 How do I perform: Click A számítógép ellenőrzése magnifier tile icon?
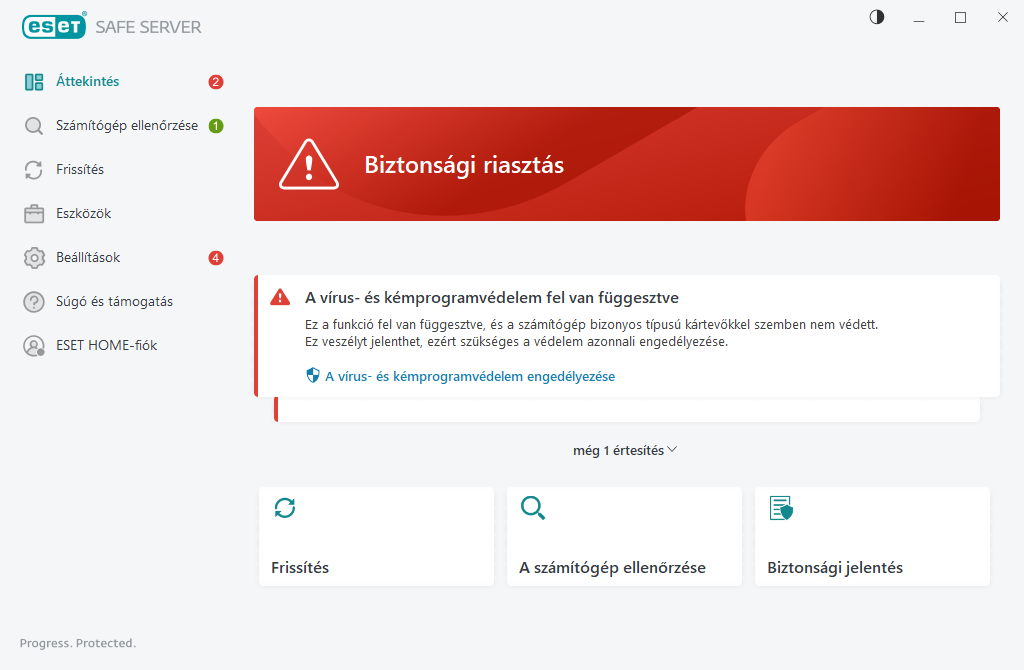click(x=533, y=508)
